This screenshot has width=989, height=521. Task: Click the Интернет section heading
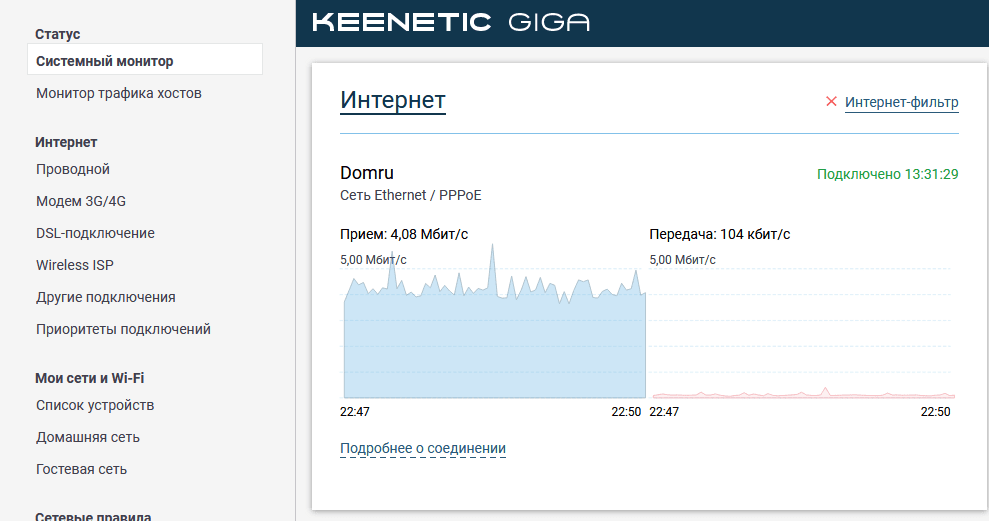pos(393,100)
